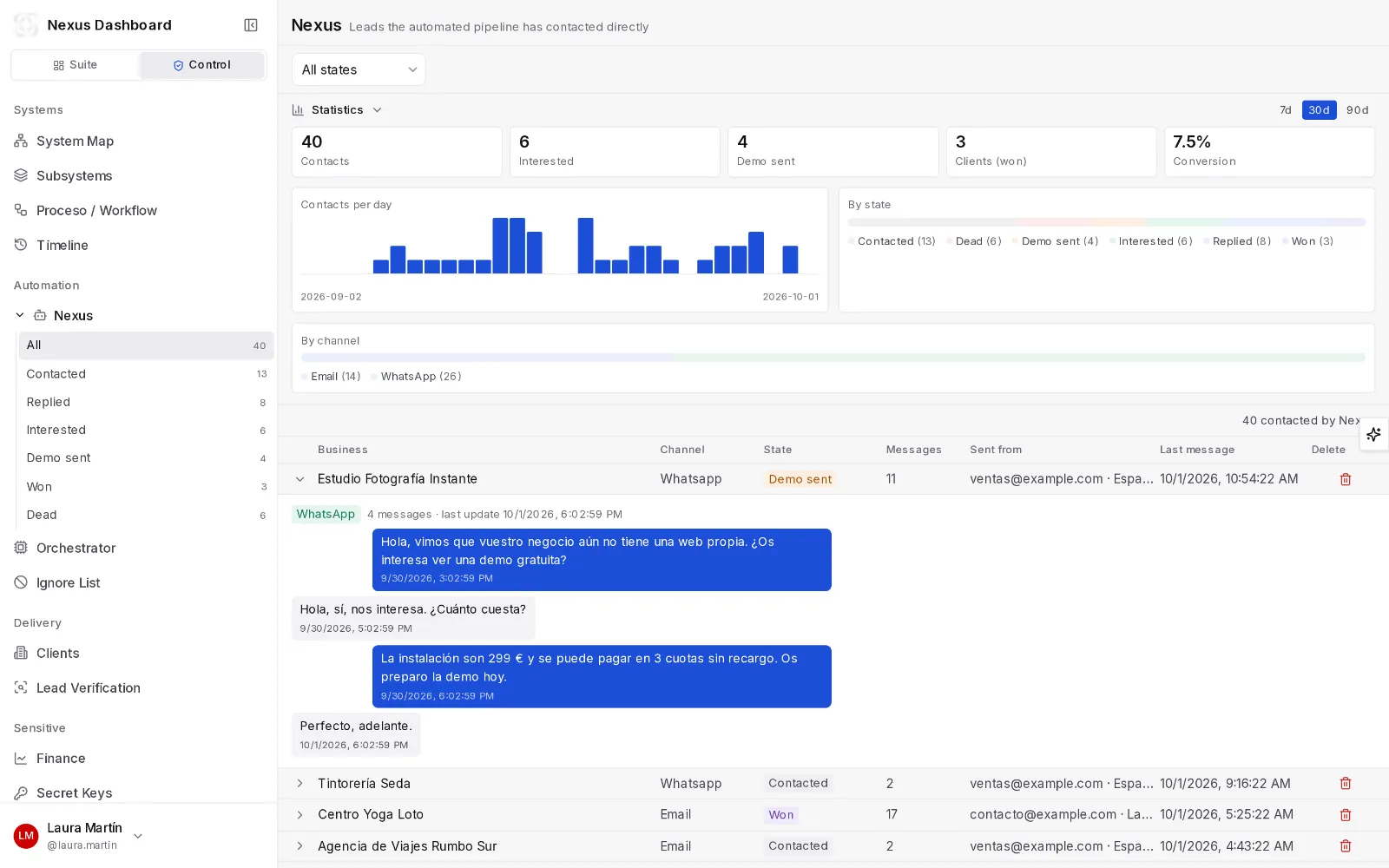
Task: Collapse the Nexus tree group
Action: [20, 315]
